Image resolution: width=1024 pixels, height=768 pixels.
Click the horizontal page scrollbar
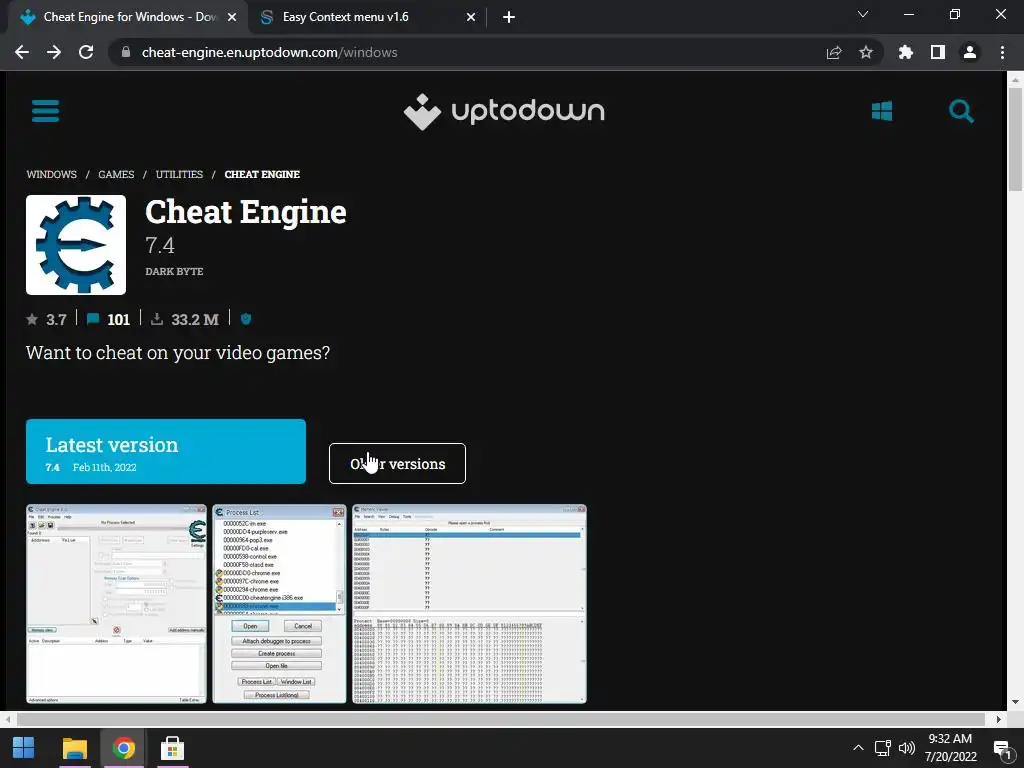pyautogui.click(x=500, y=719)
